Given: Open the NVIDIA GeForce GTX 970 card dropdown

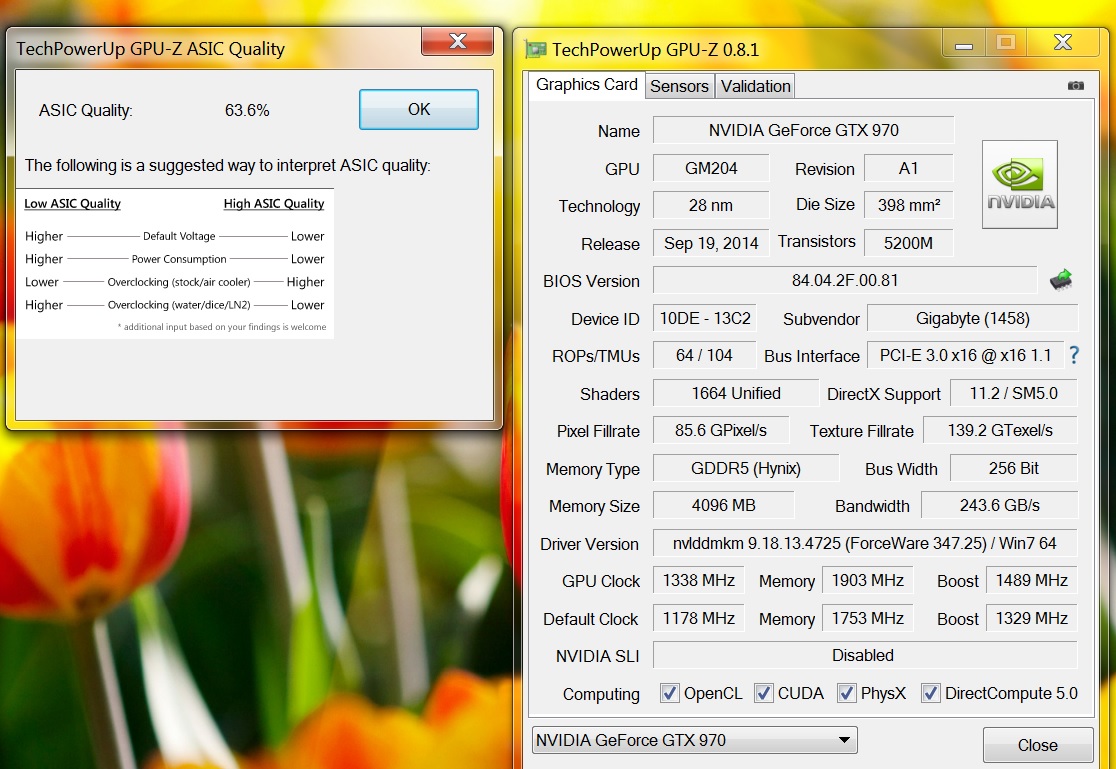Looking at the screenshot, I should coord(695,741).
